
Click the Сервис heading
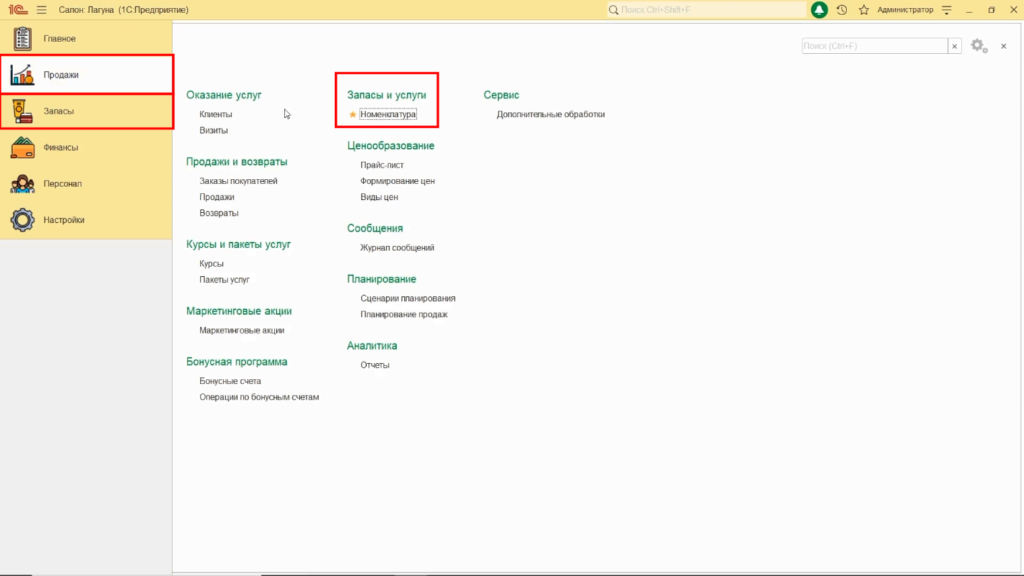(502, 95)
